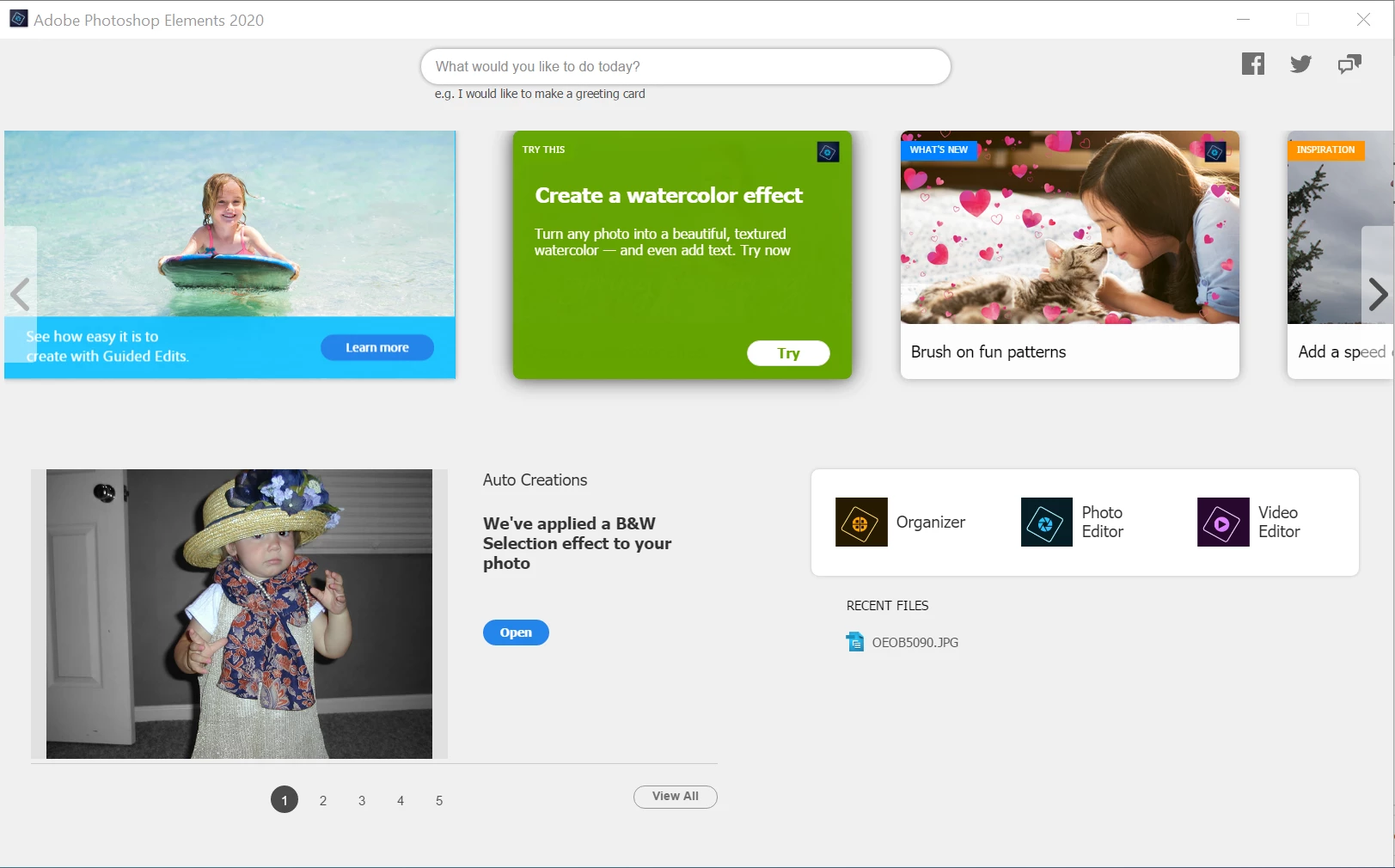Click the INSPIRATION badge
1395x868 pixels.
(x=1325, y=150)
